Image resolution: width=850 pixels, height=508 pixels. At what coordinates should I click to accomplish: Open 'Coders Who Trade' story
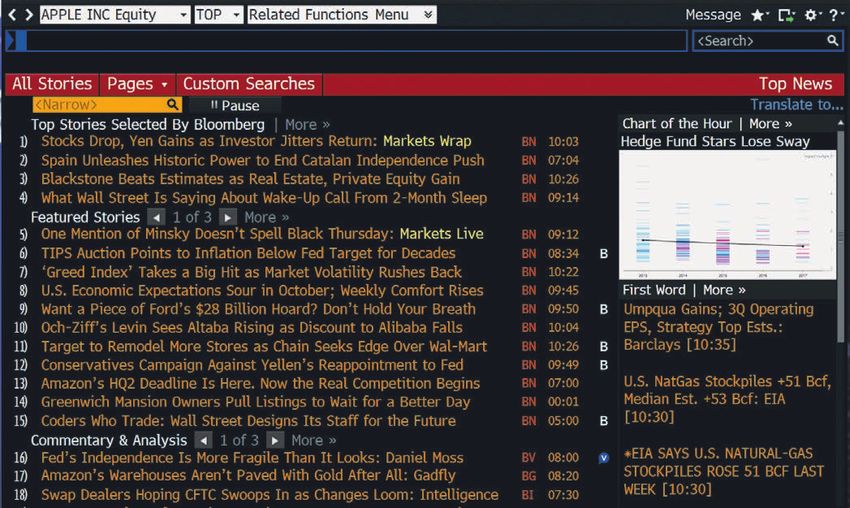pyautogui.click(x=248, y=421)
